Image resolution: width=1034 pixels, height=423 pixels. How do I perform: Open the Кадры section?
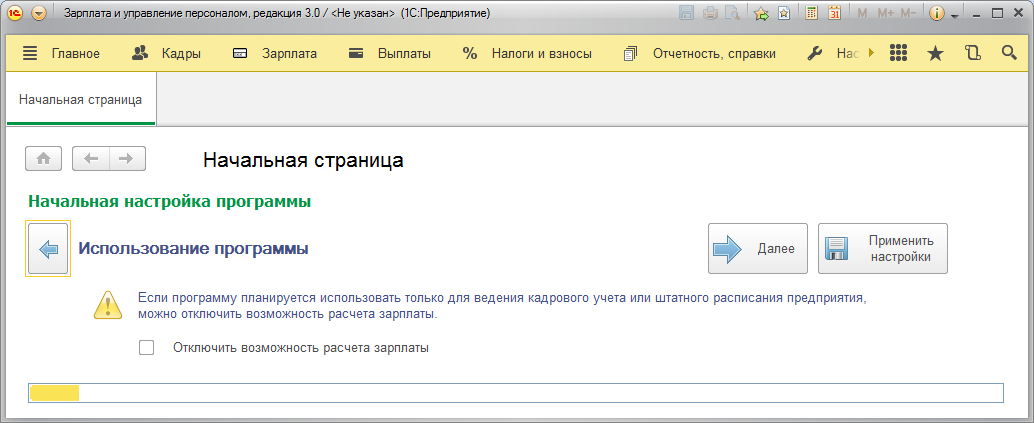pos(167,54)
